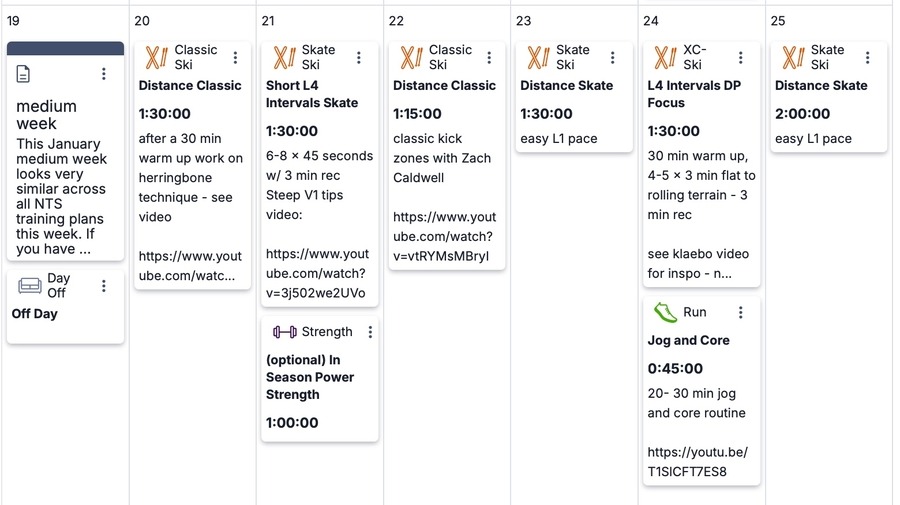Click the dark blue header bar on medium week
Screen dimensions: 900x505
[65, 48]
